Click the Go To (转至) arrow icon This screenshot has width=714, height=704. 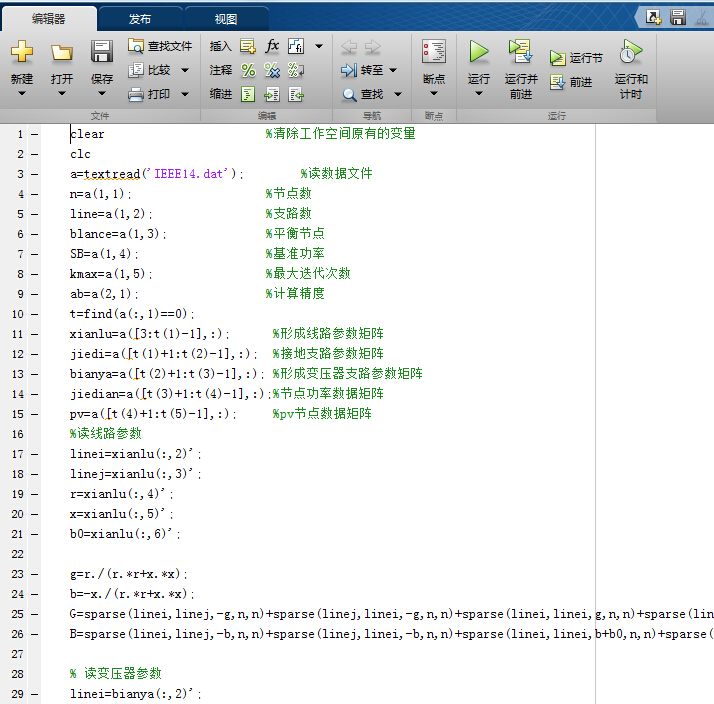[x=349, y=70]
